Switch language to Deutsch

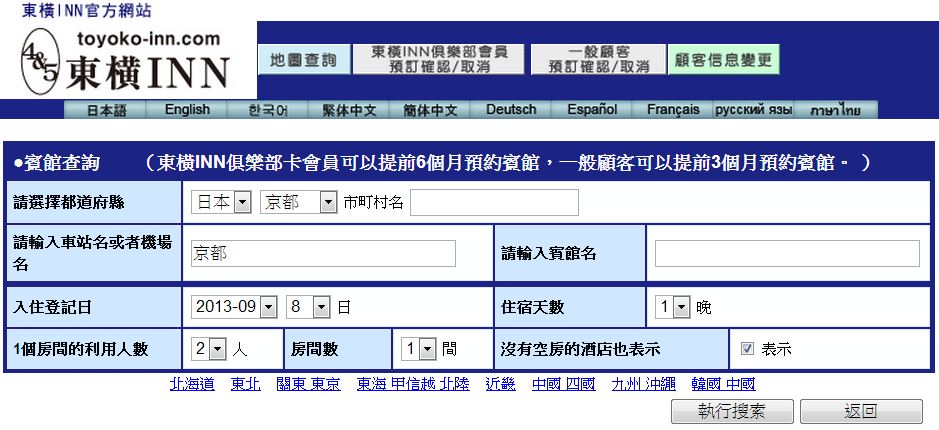pyautogui.click(x=511, y=110)
